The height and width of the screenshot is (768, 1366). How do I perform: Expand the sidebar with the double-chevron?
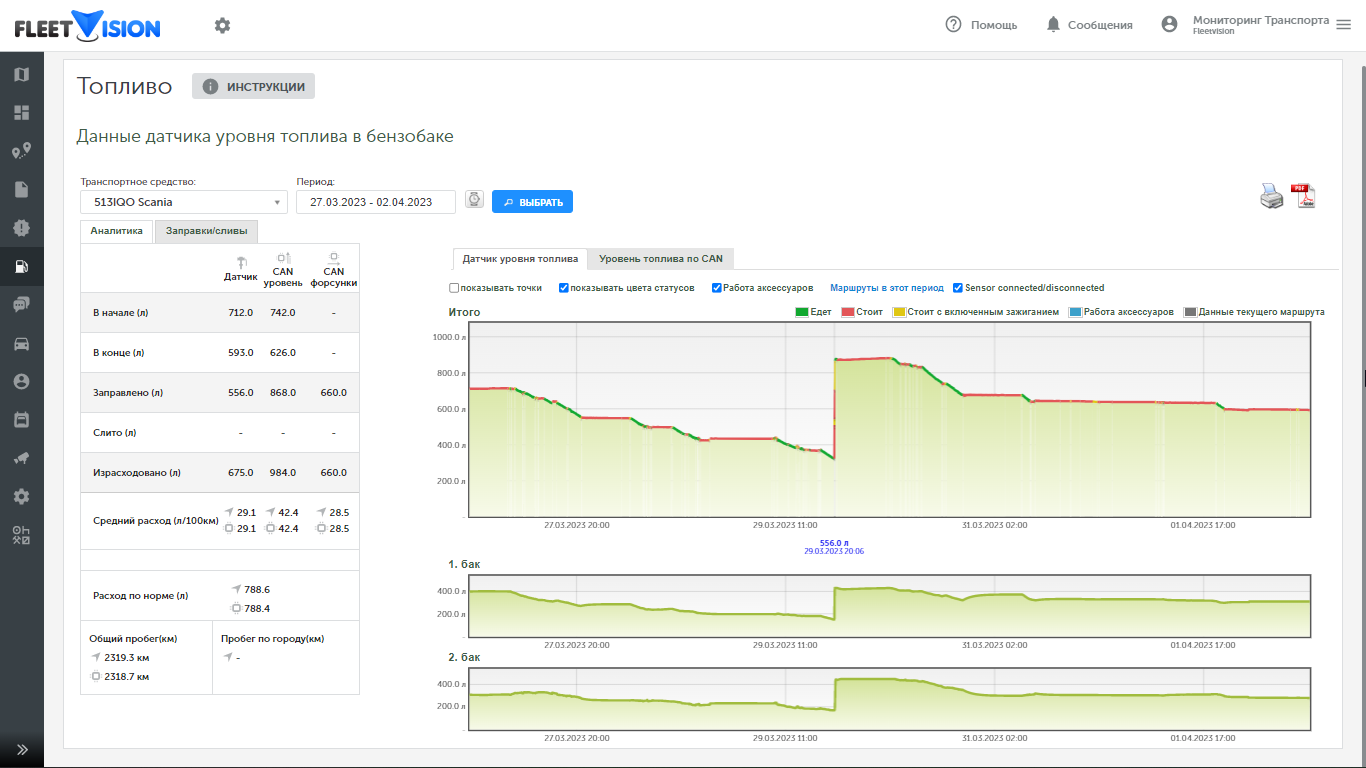[21, 749]
